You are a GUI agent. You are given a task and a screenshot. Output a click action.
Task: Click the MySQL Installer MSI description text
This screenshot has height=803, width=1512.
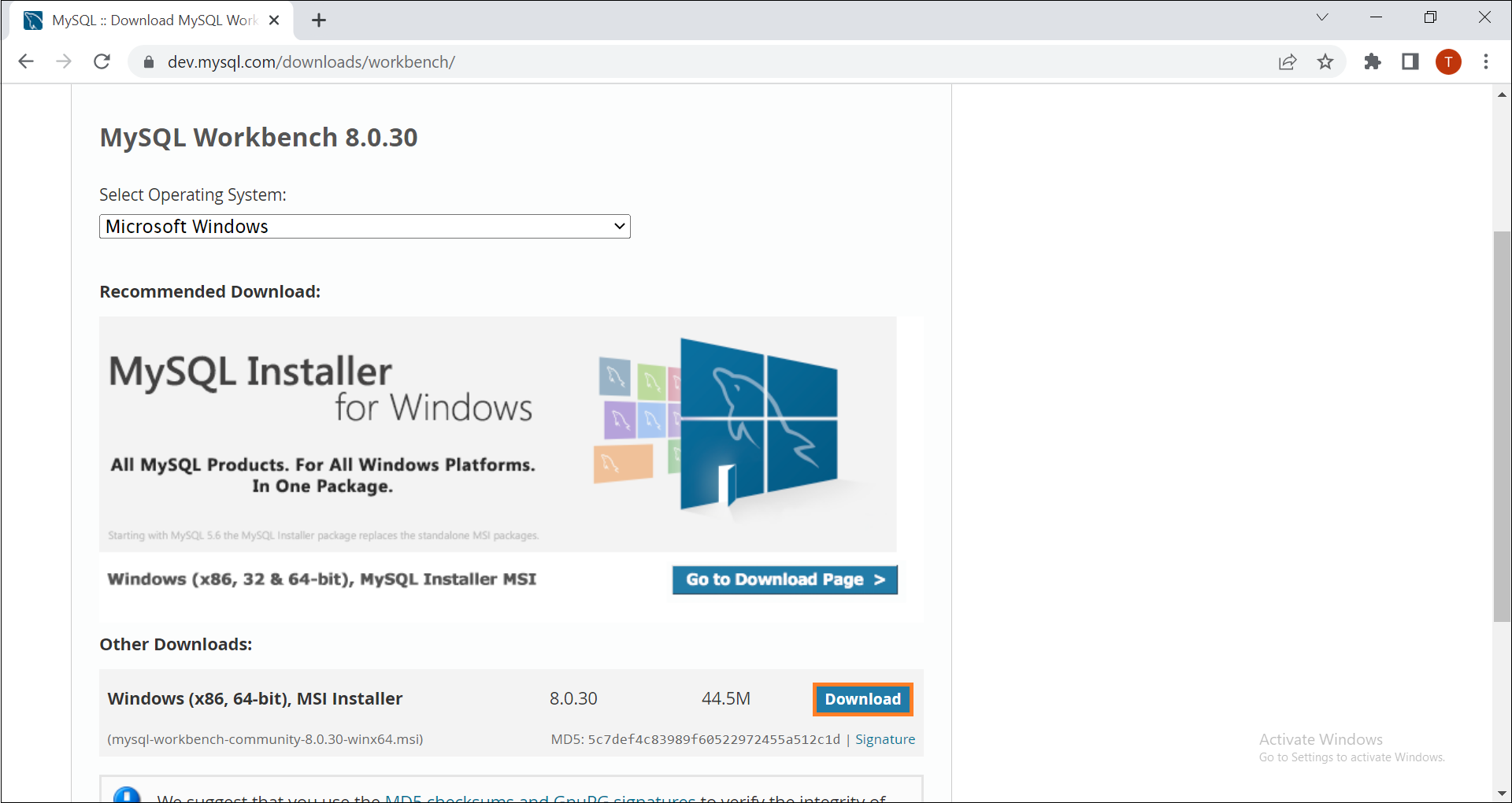pyautogui.click(x=322, y=579)
